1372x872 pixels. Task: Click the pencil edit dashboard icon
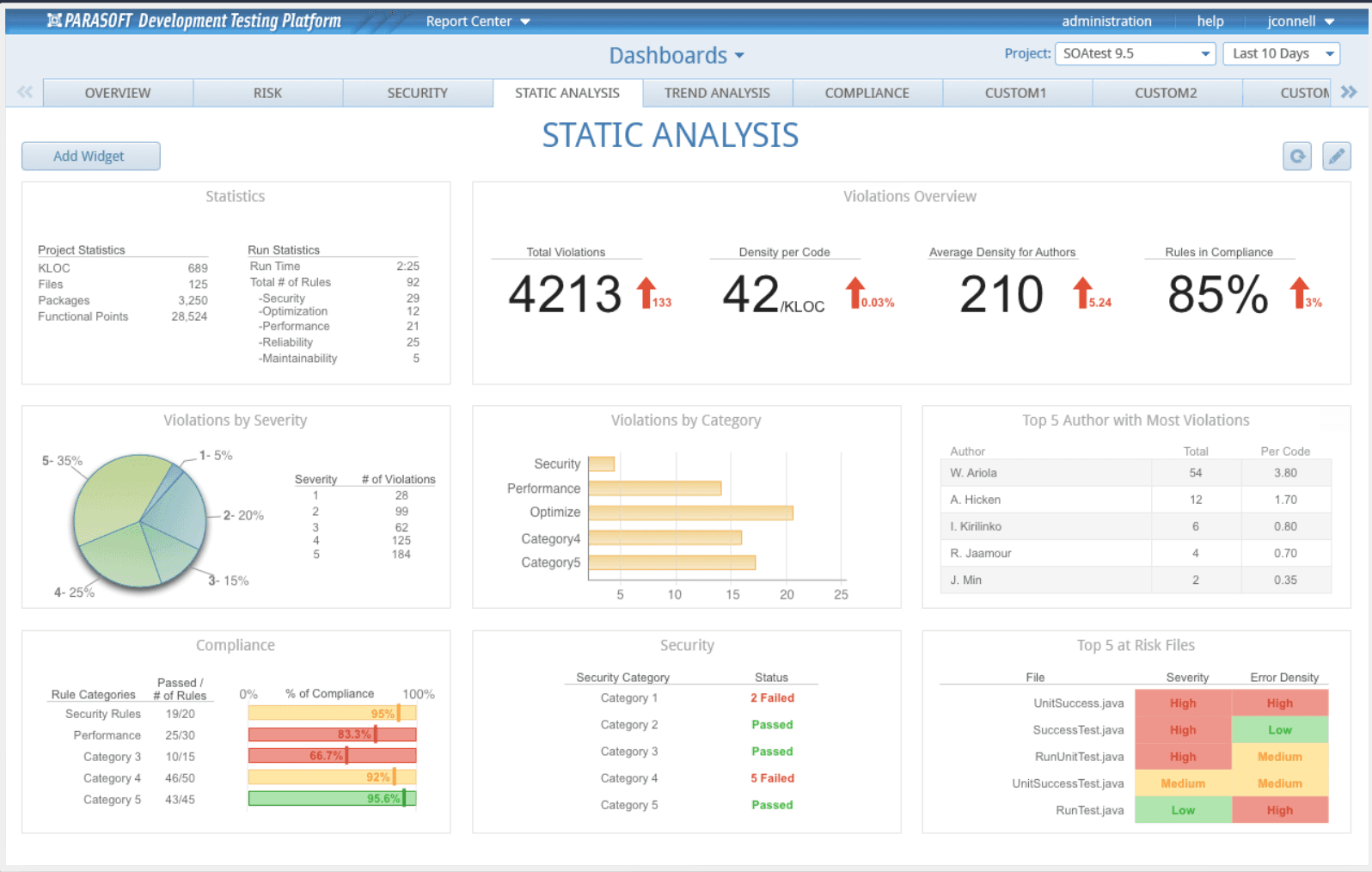point(1337,156)
